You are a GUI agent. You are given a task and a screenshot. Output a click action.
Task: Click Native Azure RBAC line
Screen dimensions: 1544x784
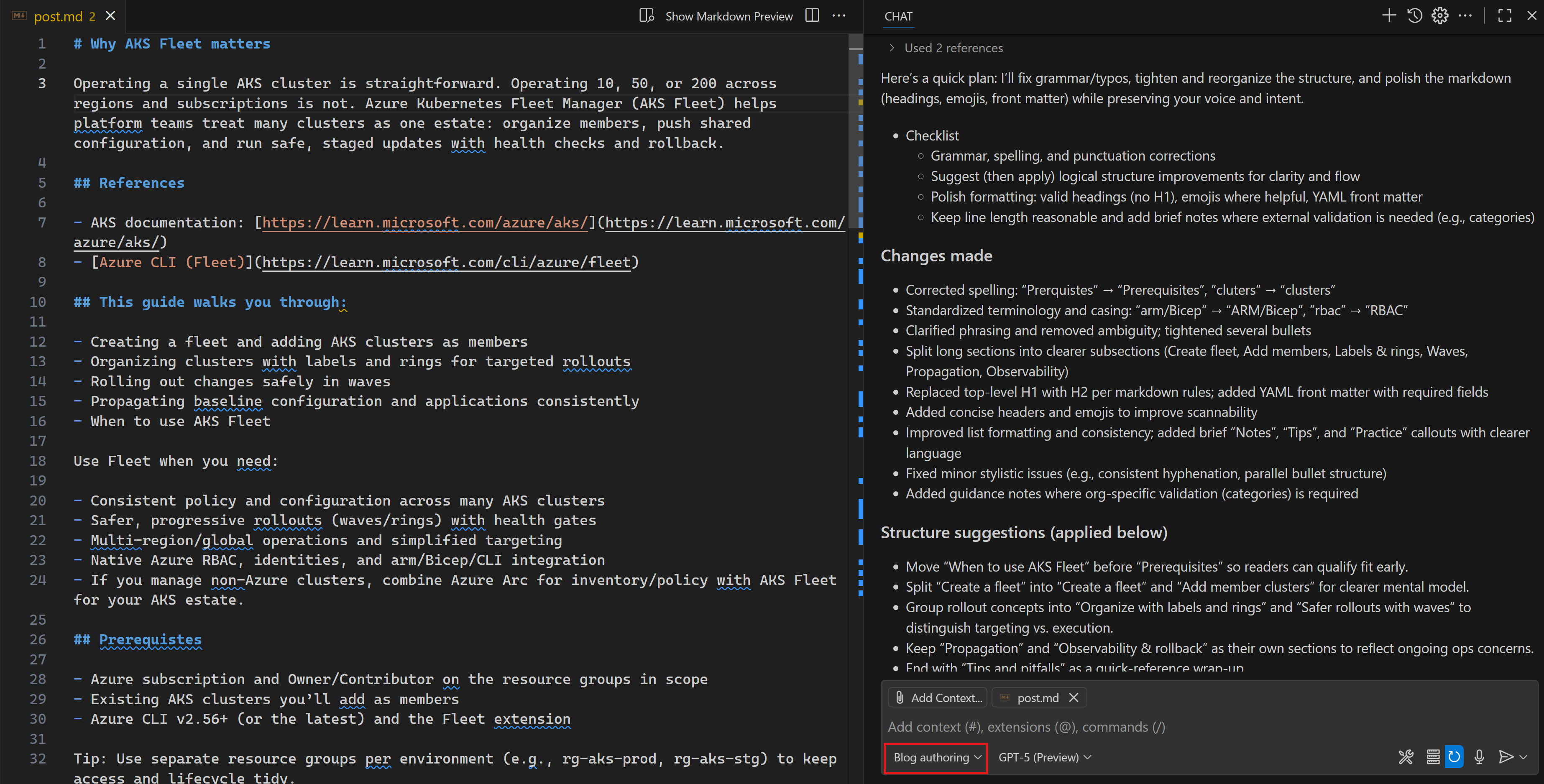coord(339,560)
